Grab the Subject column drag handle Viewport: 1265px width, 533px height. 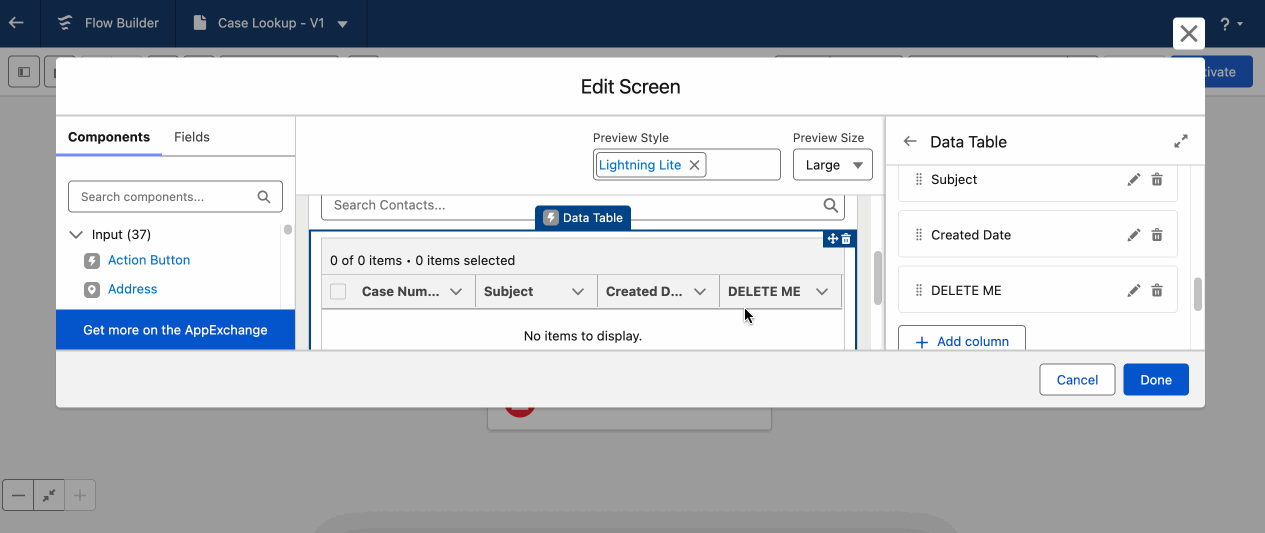click(x=919, y=180)
